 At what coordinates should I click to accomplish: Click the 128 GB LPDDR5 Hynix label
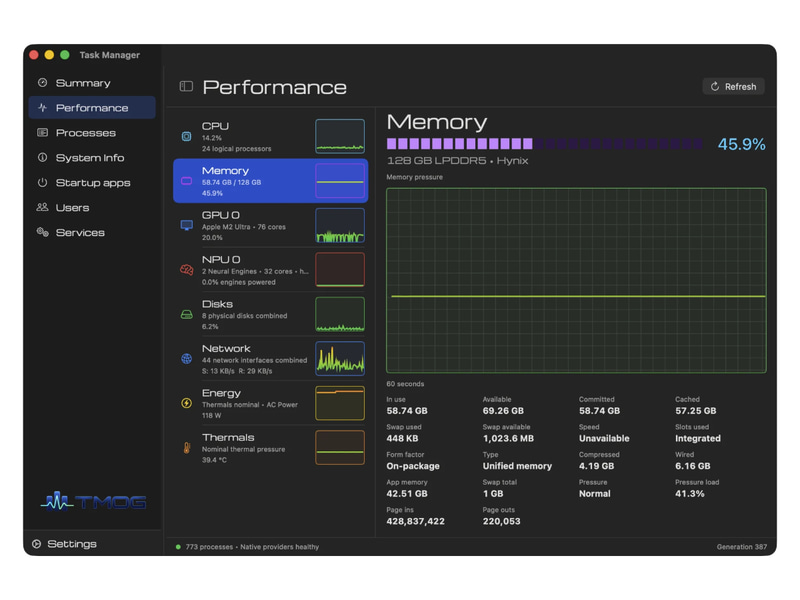[458, 161]
